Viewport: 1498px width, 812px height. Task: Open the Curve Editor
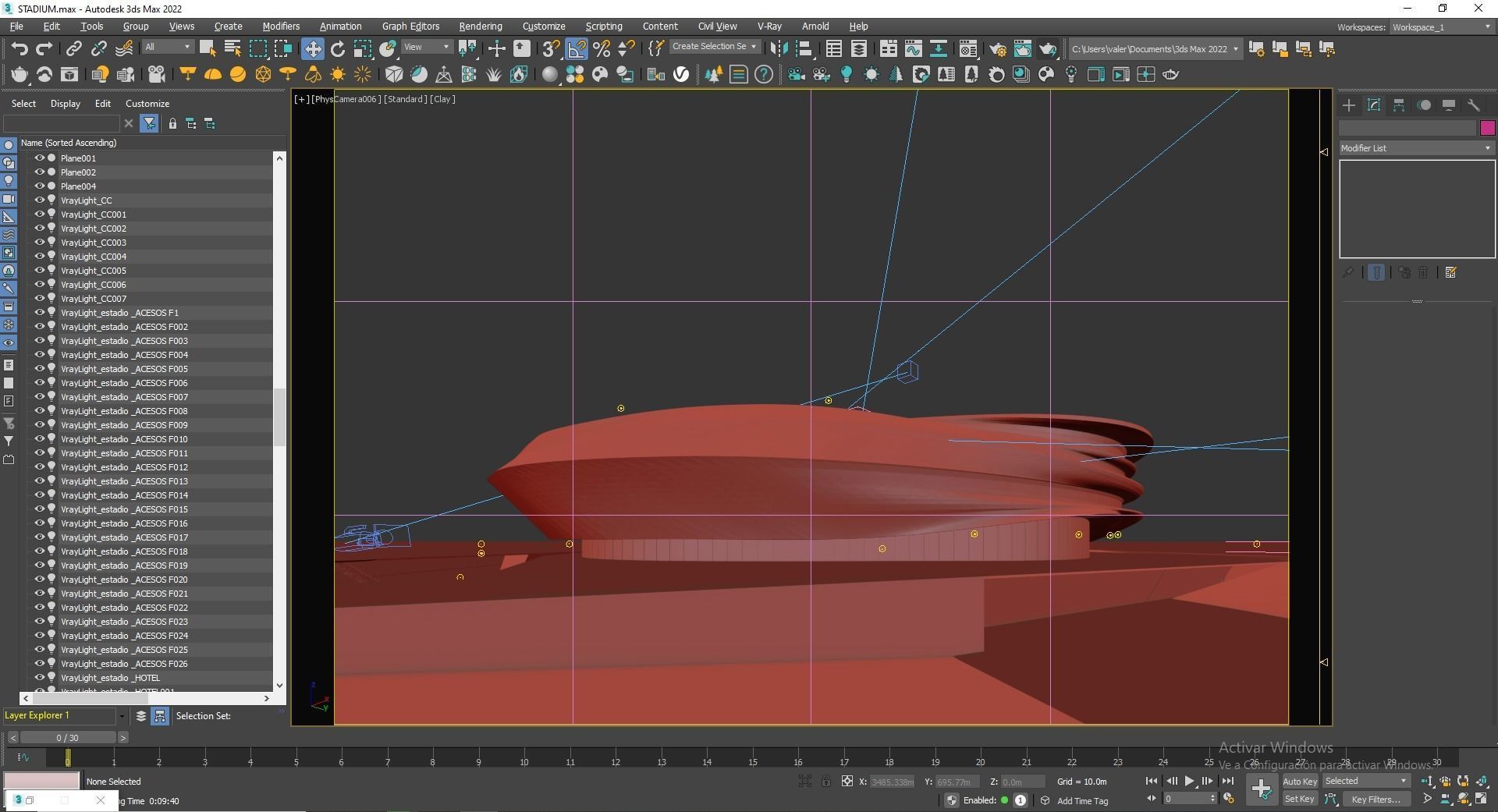(913, 49)
